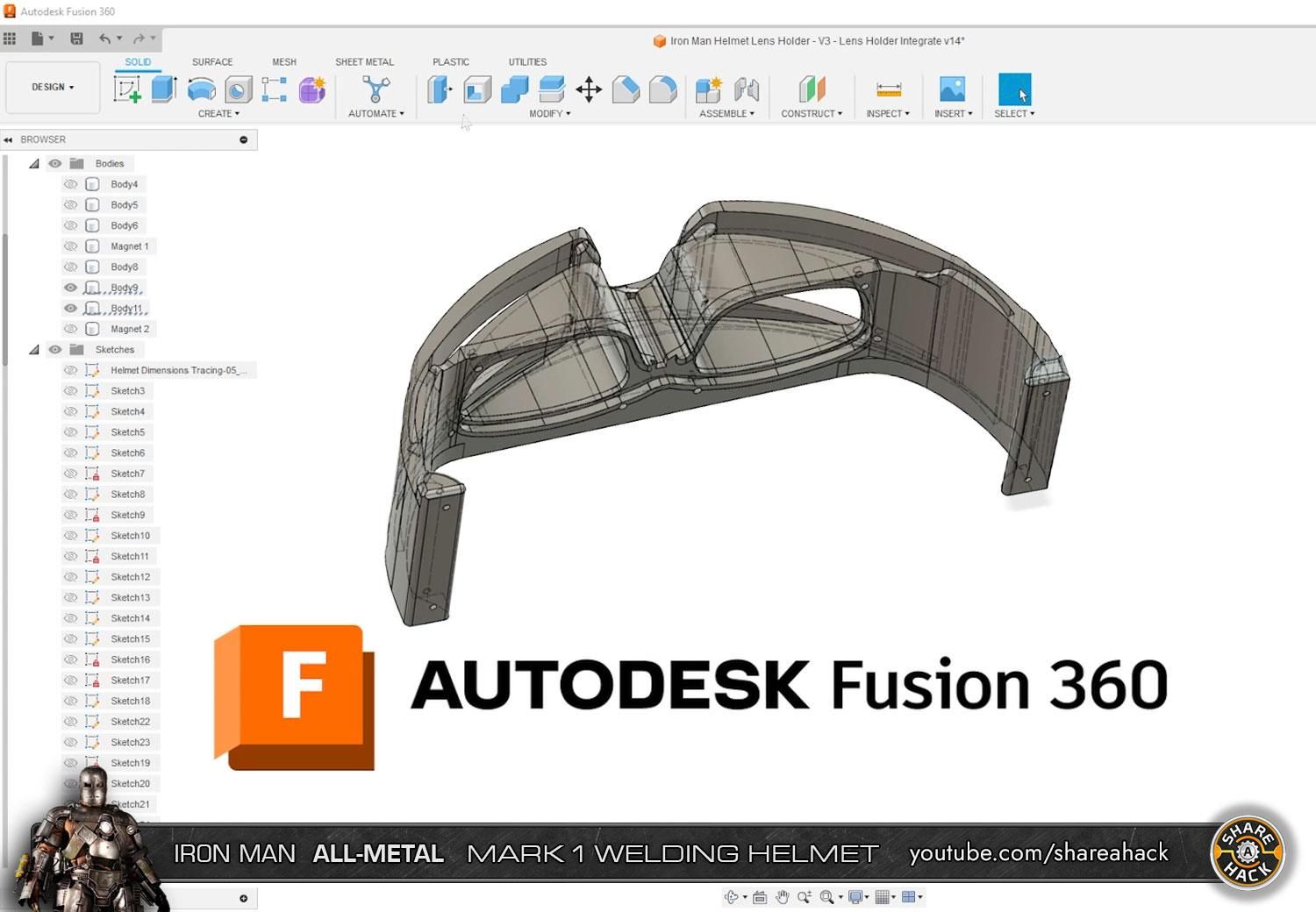Choose the Shell tool in Modify
The width and height of the screenshot is (1316, 912).
click(476, 89)
